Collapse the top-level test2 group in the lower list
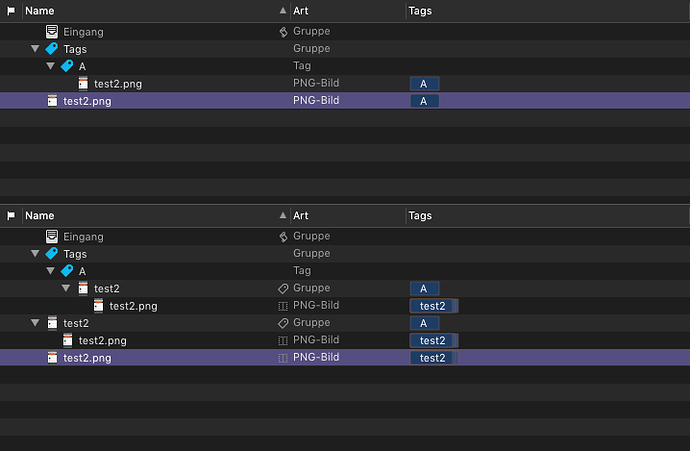This screenshot has width=690, height=451. pos(36,323)
